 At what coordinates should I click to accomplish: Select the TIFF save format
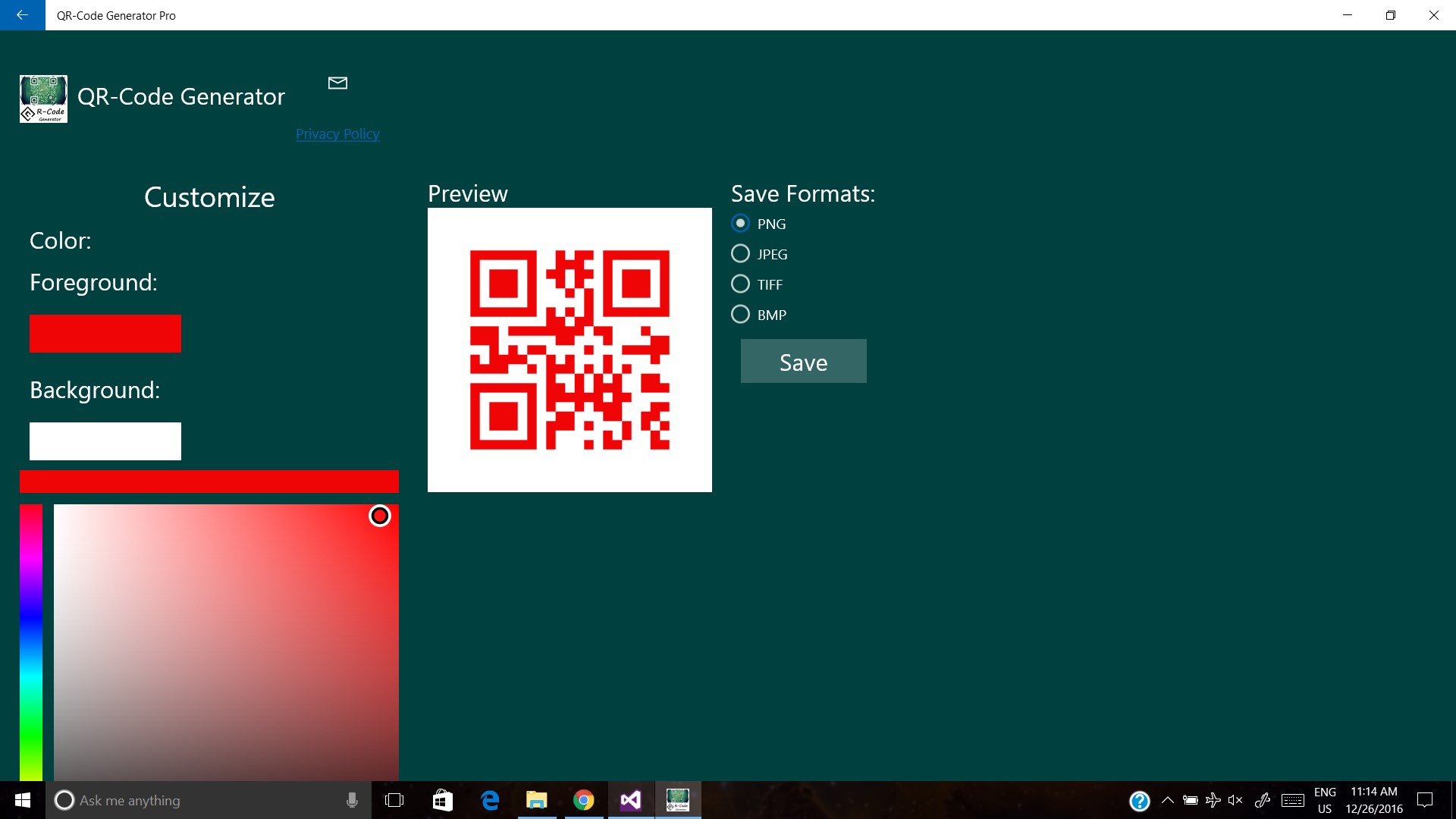click(740, 284)
